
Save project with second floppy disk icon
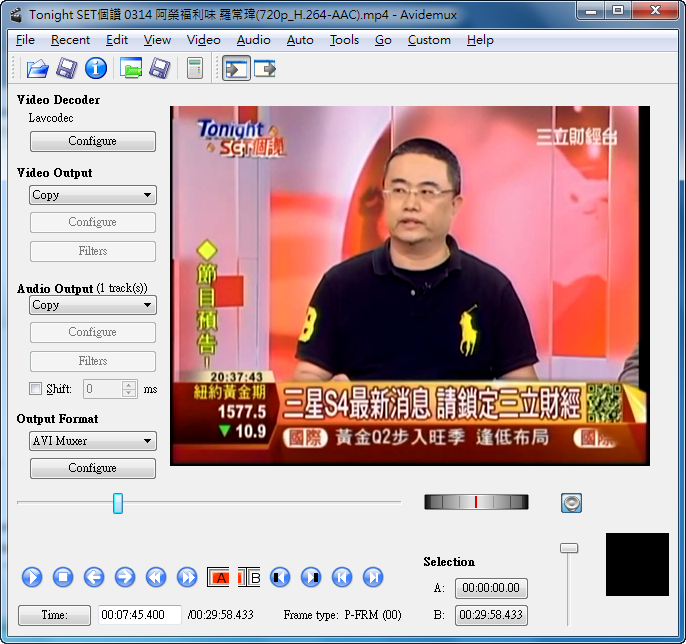coord(160,69)
